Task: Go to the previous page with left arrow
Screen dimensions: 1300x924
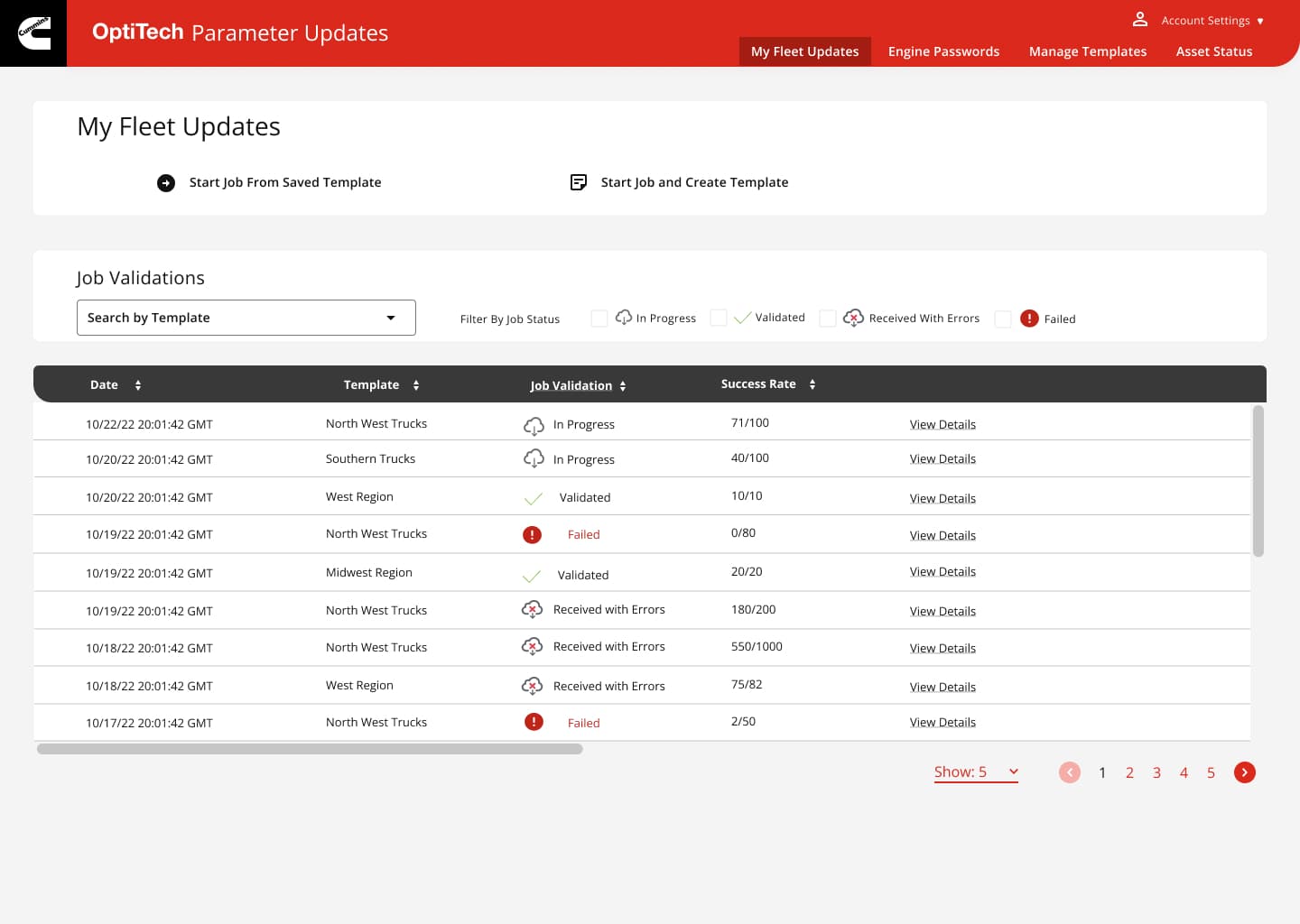Action: pos(1070,772)
